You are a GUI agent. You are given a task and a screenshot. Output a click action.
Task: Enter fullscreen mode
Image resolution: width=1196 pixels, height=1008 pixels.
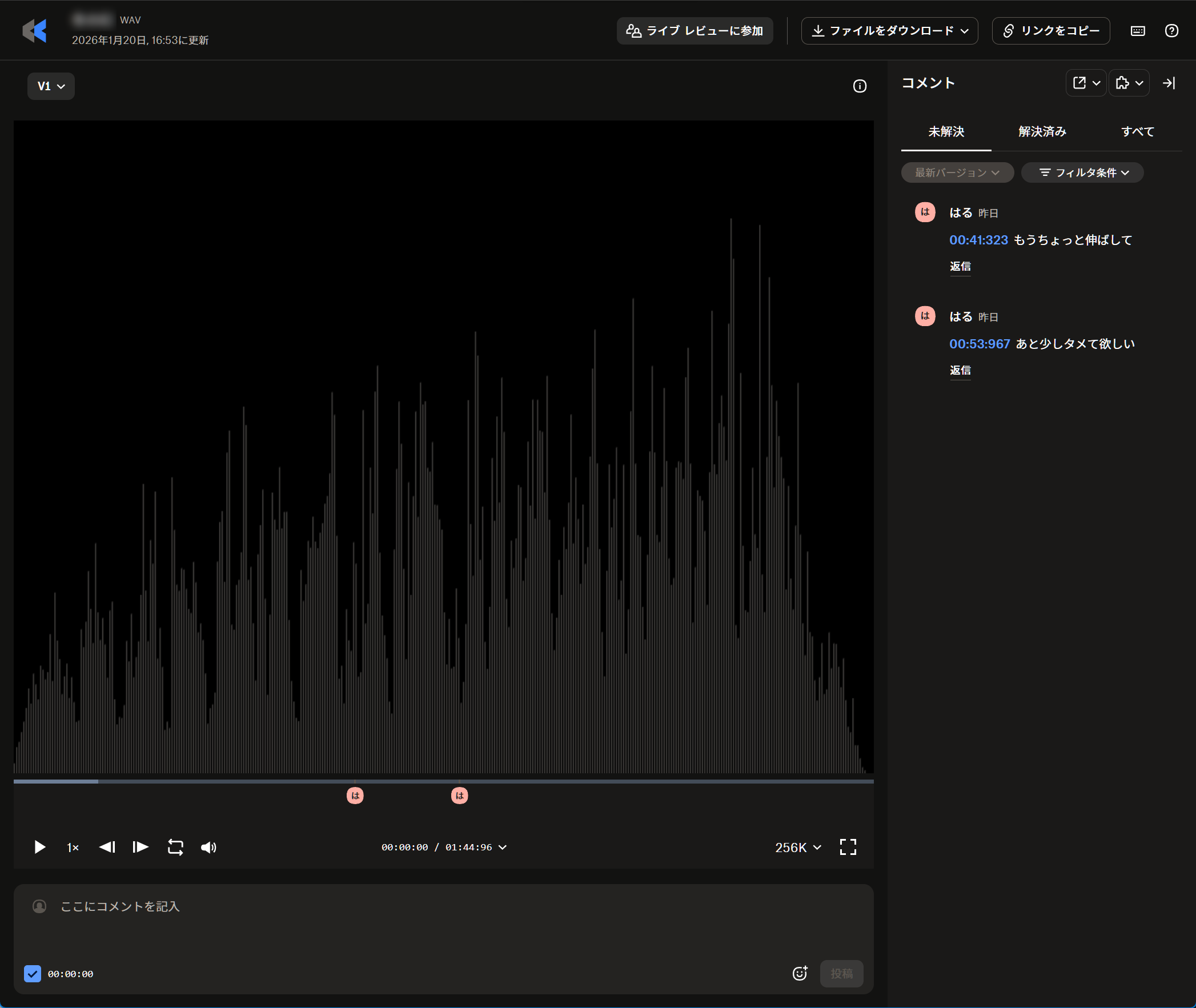pos(848,847)
